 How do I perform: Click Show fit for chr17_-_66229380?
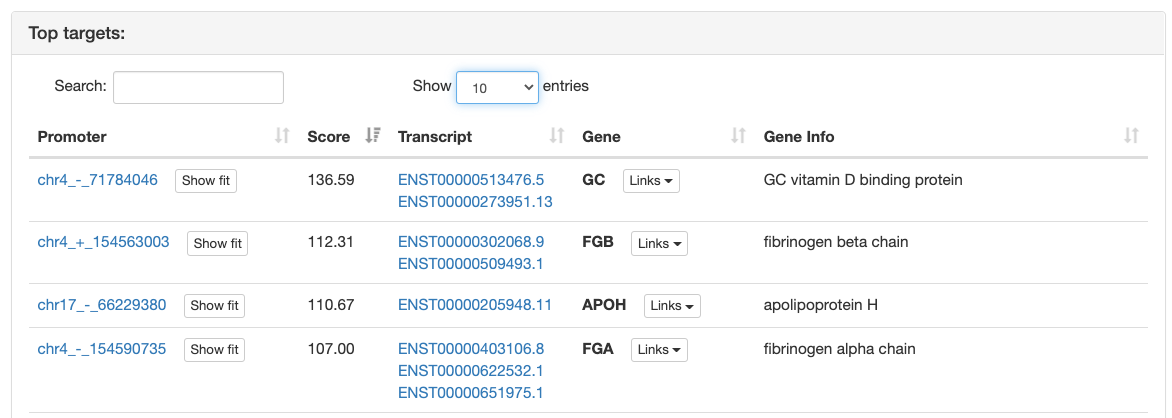[214, 306]
